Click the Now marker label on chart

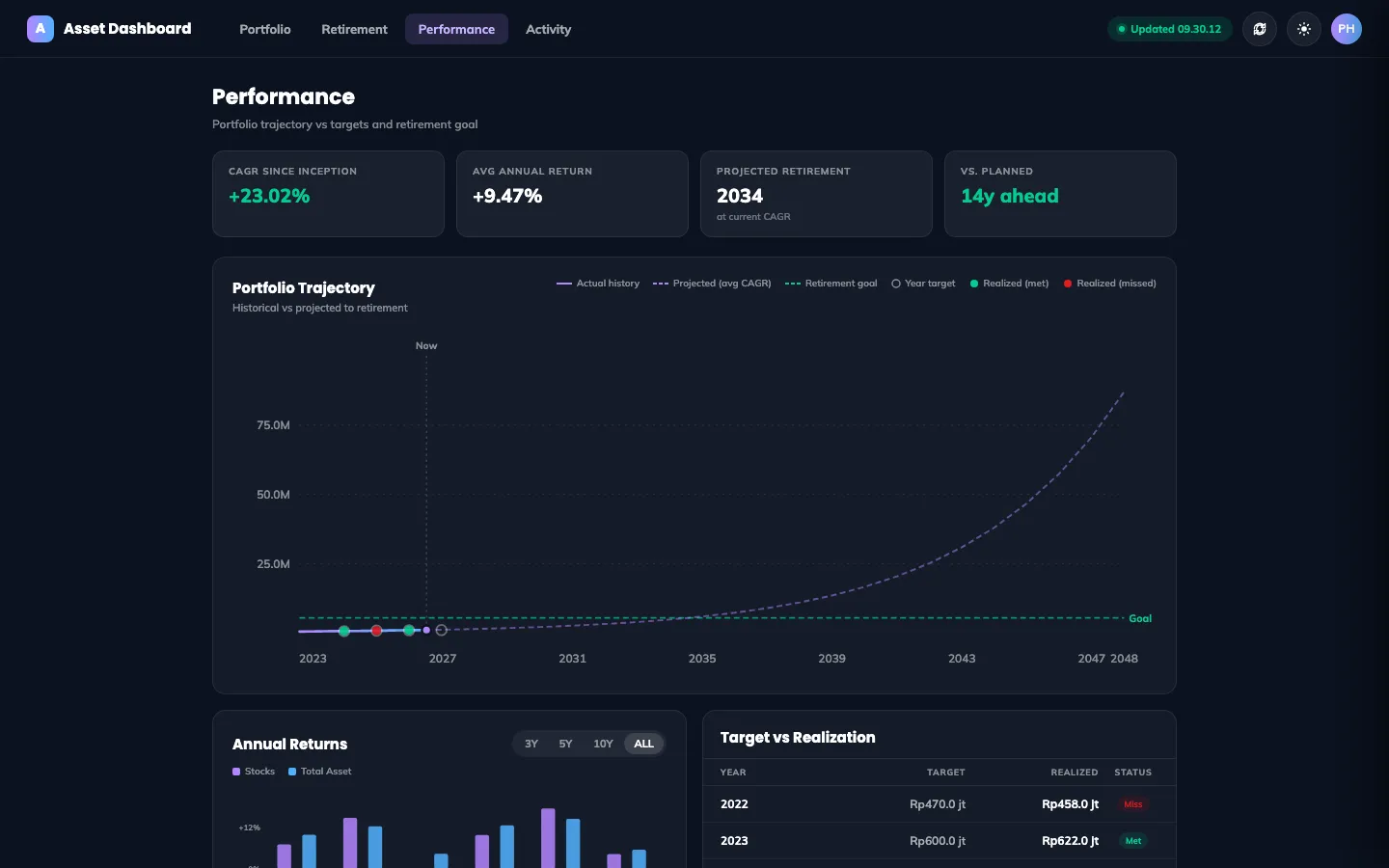(x=426, y=345)
